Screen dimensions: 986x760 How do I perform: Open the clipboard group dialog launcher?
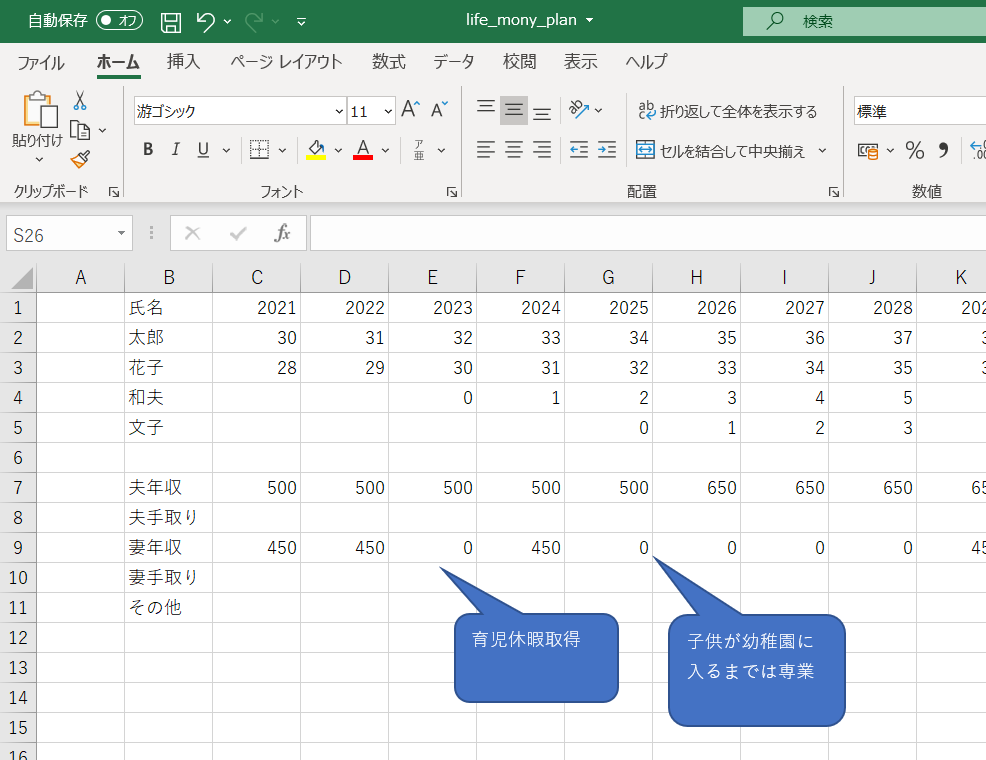(x=114, y=192)
